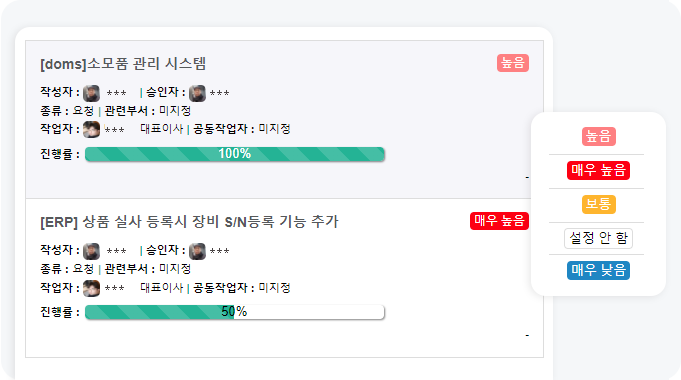The height and width of the screenshot is (380, 681).
Task: Open the [ERP] 상품 실사 등록시 task title
Action: 189,222
